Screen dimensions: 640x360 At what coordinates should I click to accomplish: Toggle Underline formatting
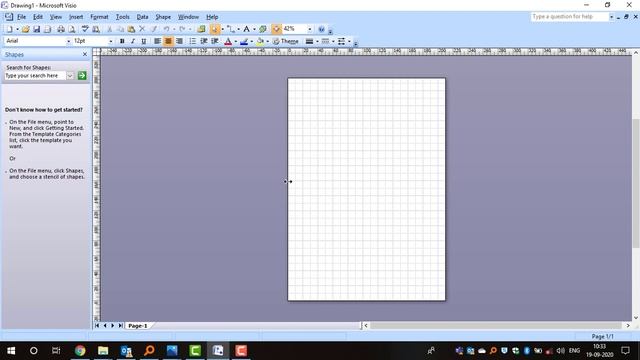click(x=144, y=41)
